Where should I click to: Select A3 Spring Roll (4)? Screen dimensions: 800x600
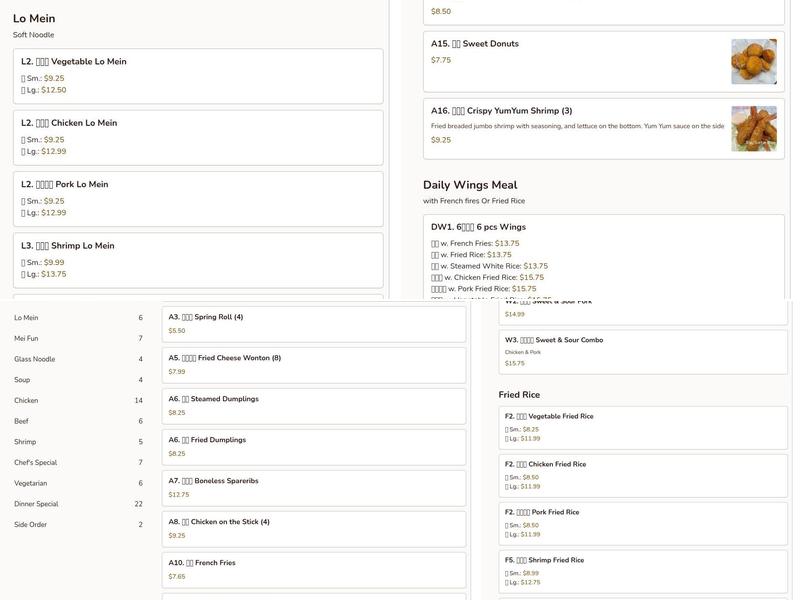(313, 324)
